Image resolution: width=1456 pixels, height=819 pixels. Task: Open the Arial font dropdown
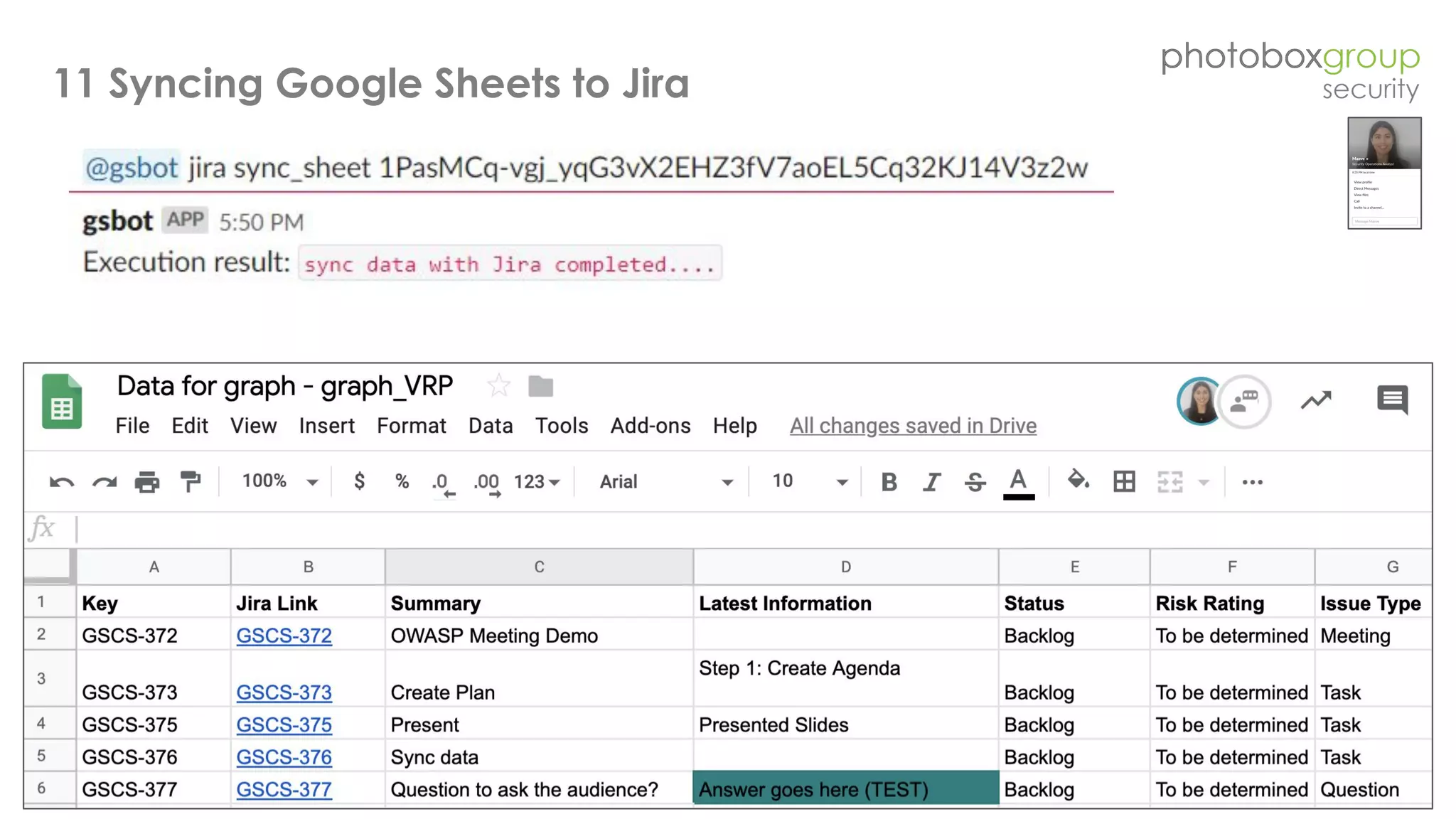tap(666, 482)
